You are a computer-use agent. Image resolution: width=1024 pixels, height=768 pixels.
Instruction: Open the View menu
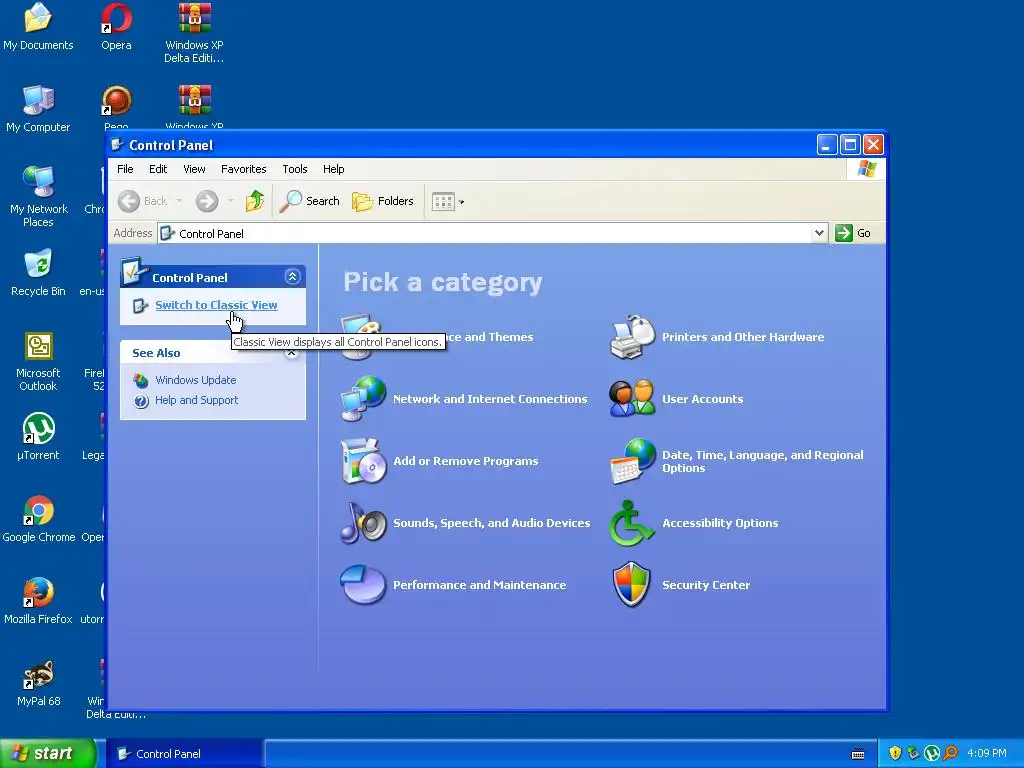click(194, 169)
